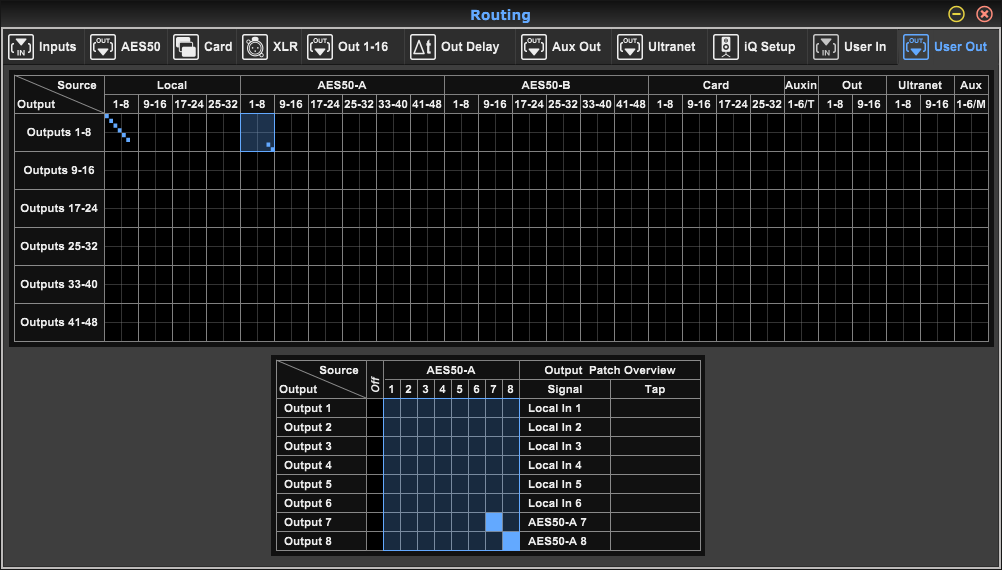The height and width of the screenshot is (570, 1002).
Task: Patch AES50-A channel 5 to Output 5
Action: tap(459, 484)
